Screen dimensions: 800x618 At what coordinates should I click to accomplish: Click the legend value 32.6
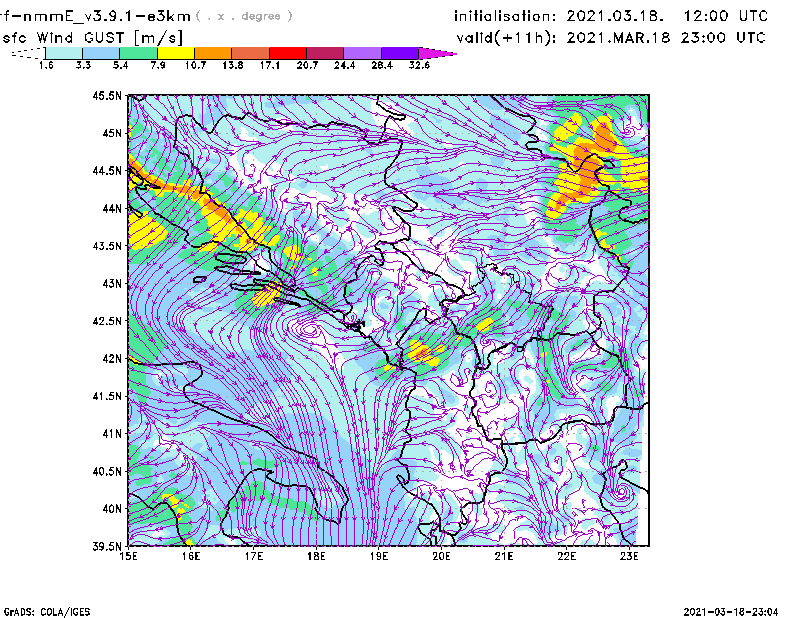[x=419, y=65]
